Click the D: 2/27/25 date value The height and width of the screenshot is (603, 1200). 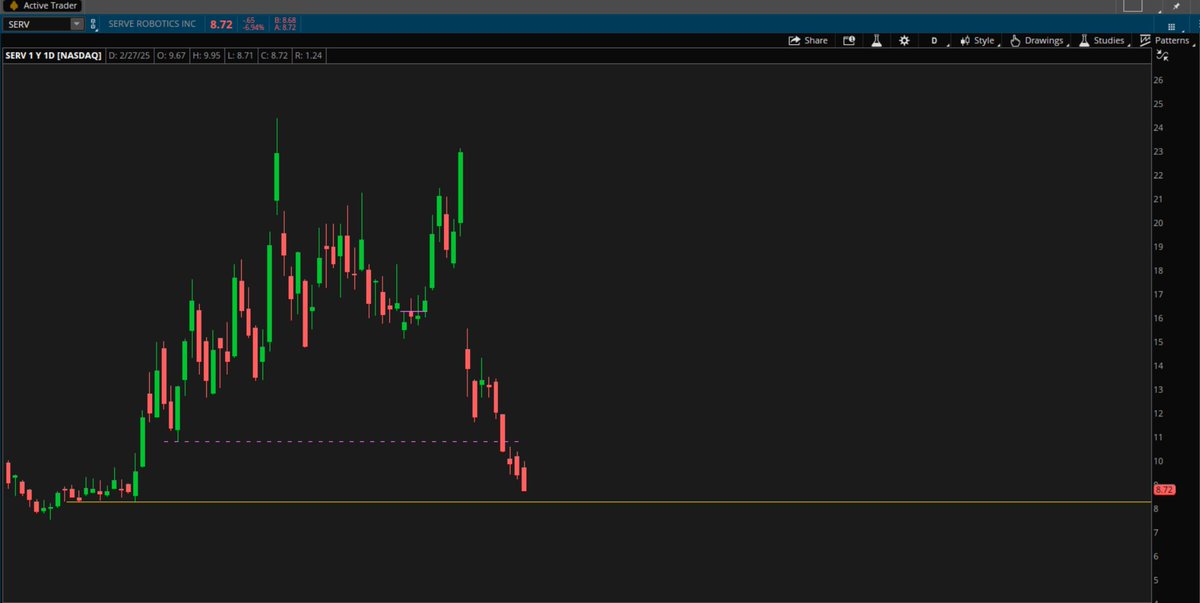tap(129, 56)
